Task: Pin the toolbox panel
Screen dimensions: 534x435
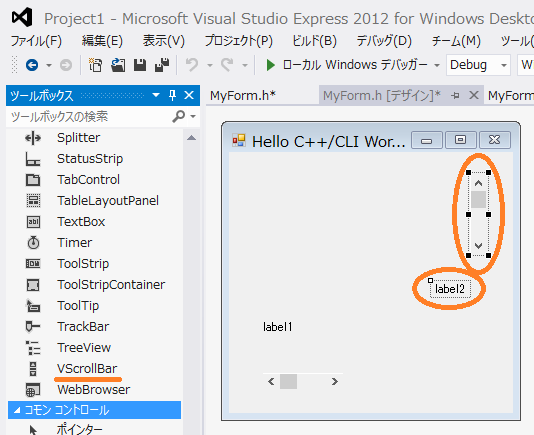Action: point(172,95)
